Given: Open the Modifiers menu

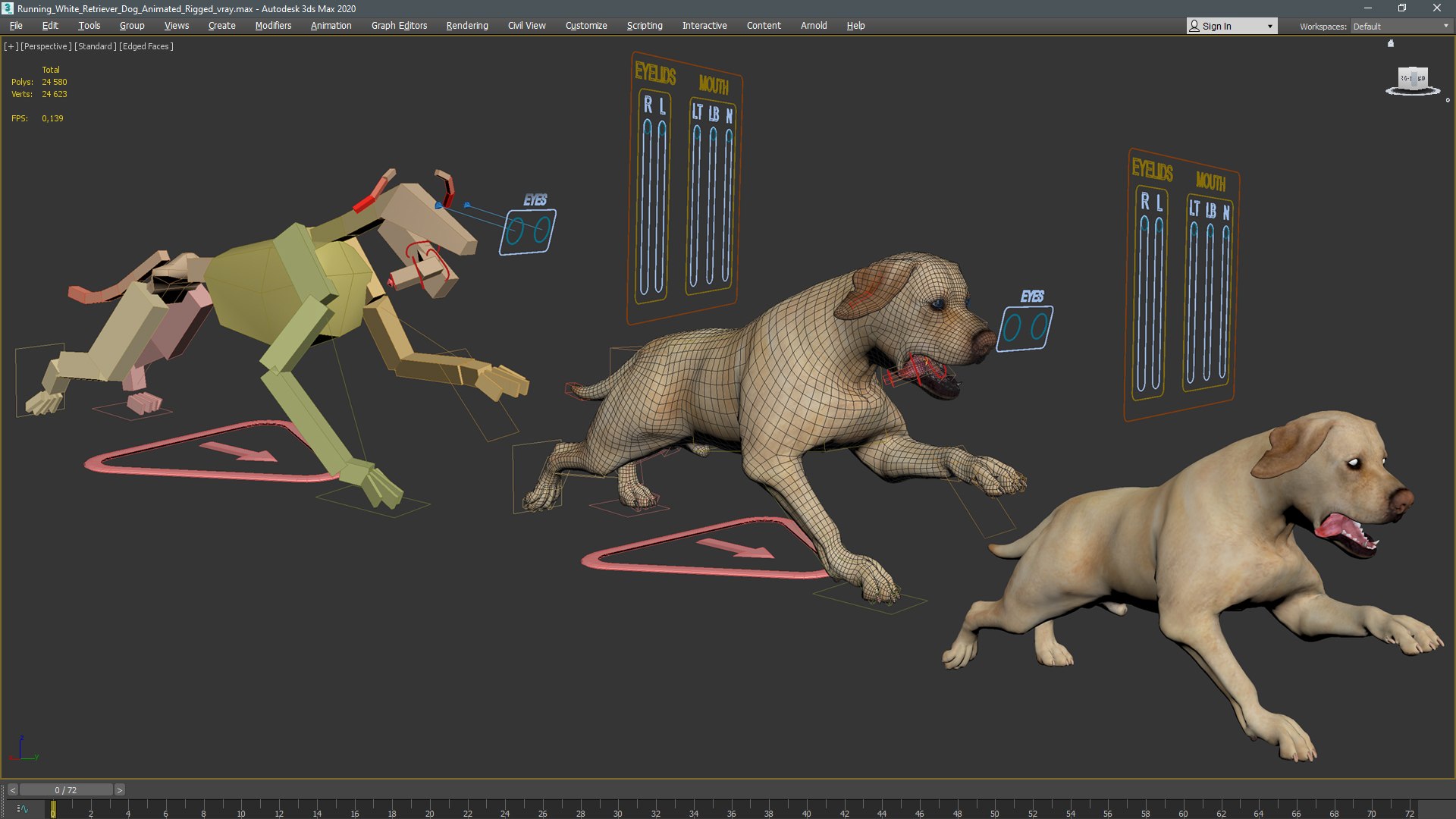Looking at the screenshot, I should tap(273, 26).
